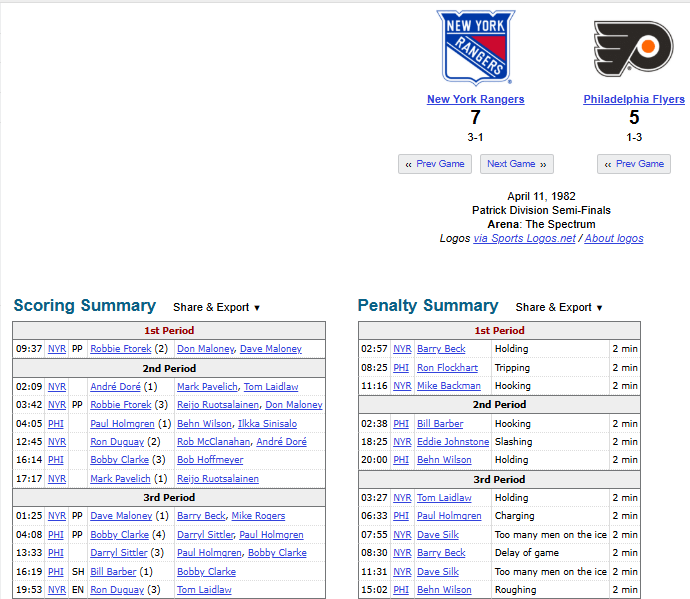Select 'Too many men on the ice' at 07:55

551,535
